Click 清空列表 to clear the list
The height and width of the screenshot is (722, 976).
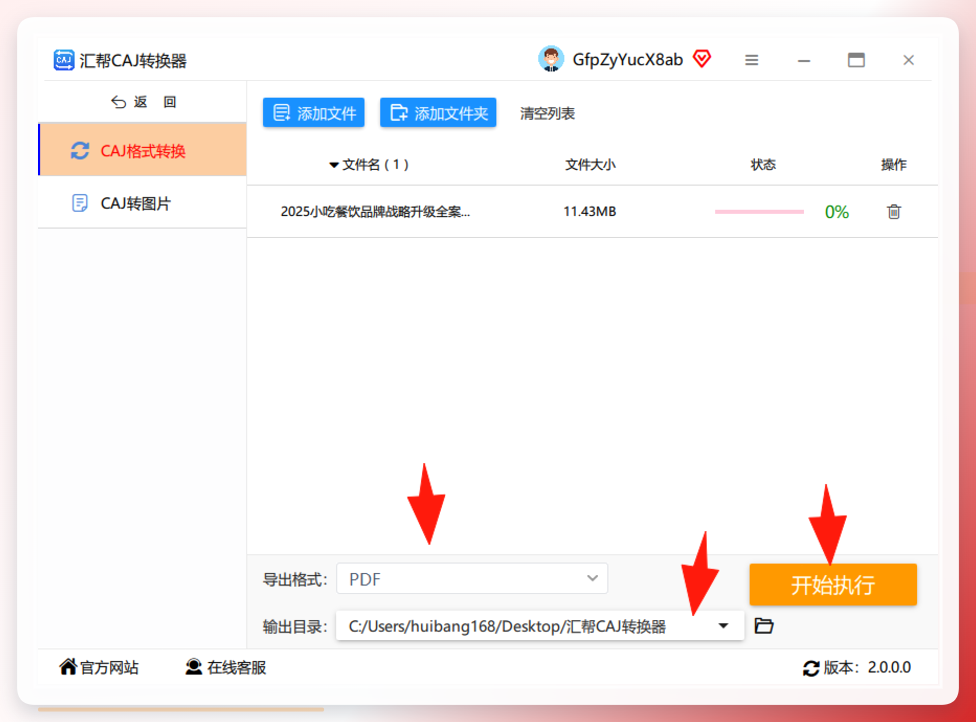[547, 113]
